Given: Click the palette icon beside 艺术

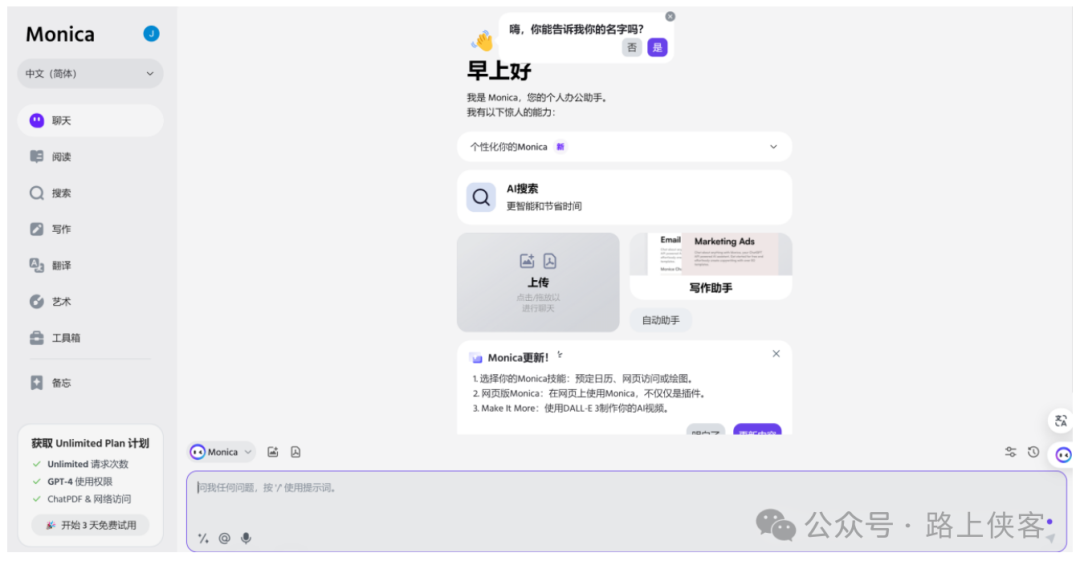Looking at the screenshot, I should point(37,302).
